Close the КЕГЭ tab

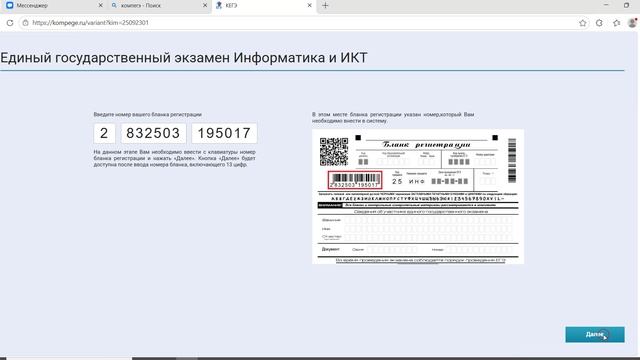coord(309,6)
